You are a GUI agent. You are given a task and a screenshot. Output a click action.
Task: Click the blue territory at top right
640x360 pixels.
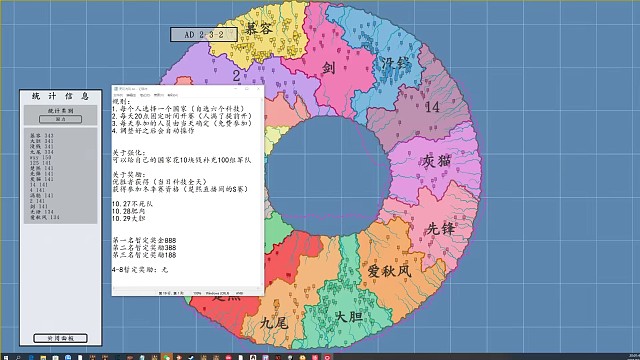[394, 62]
